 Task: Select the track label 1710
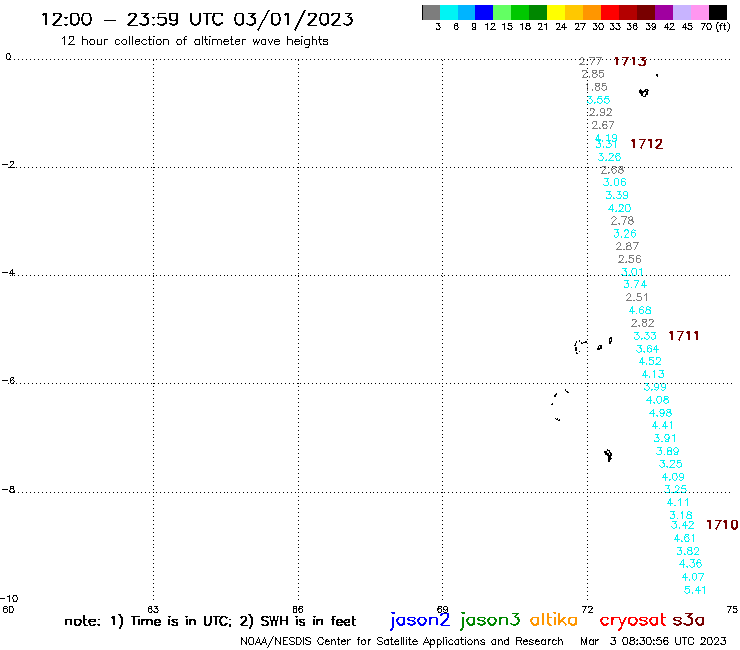(722, 525)
